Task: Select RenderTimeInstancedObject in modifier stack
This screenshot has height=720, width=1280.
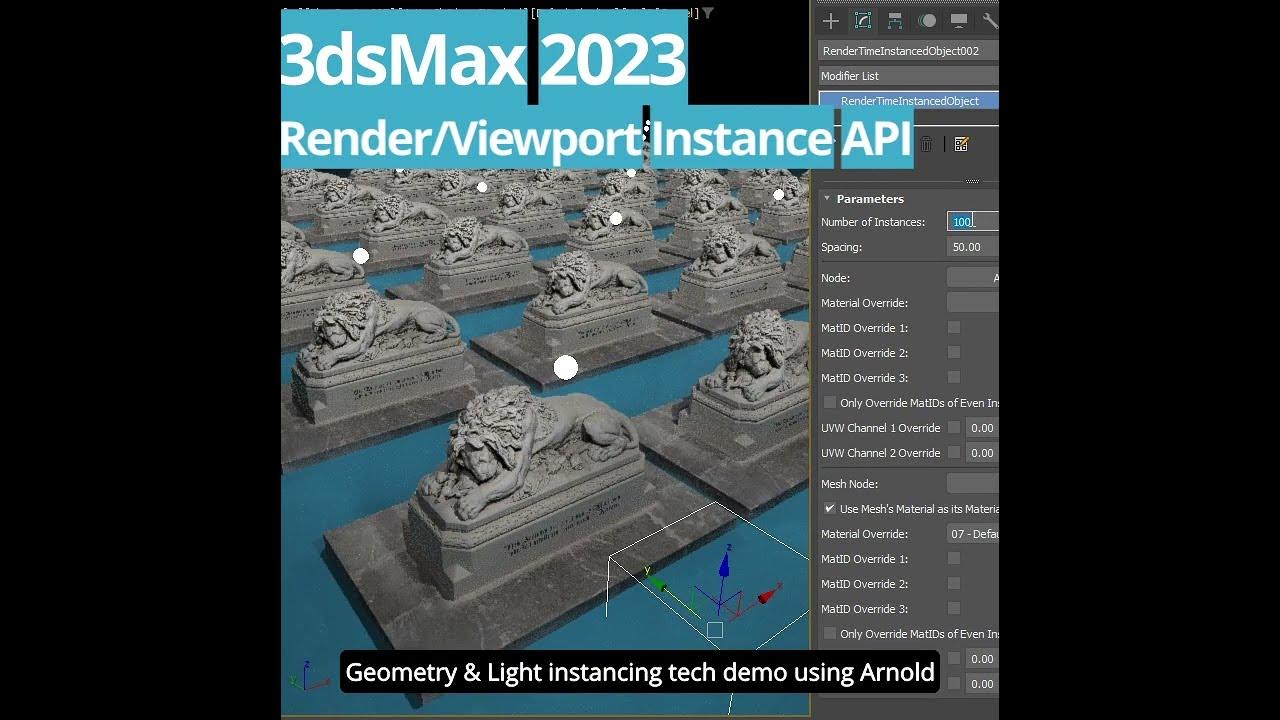Action: click(x=909, y=101)
